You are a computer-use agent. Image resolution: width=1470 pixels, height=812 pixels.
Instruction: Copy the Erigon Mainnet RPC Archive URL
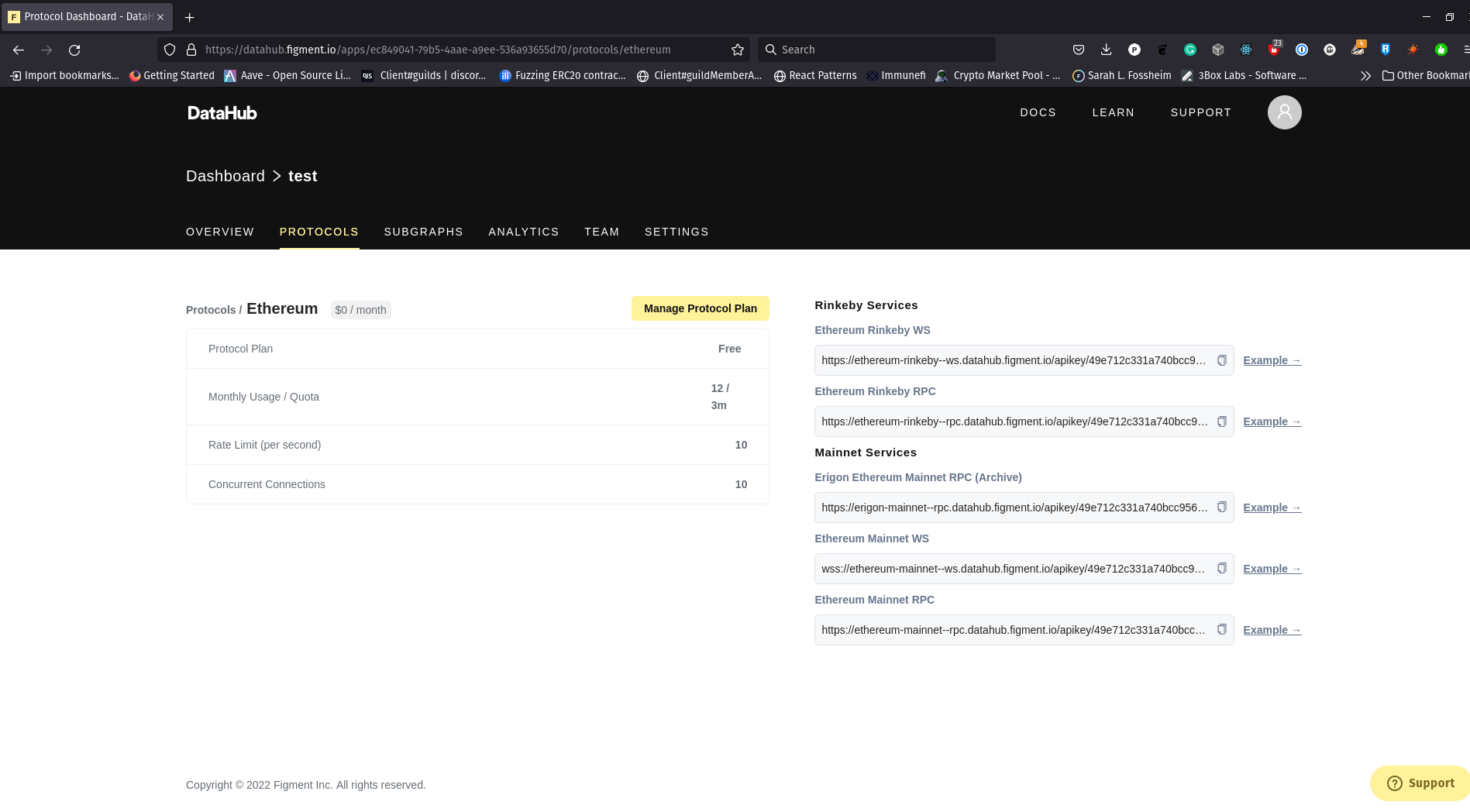(1221, 507)
